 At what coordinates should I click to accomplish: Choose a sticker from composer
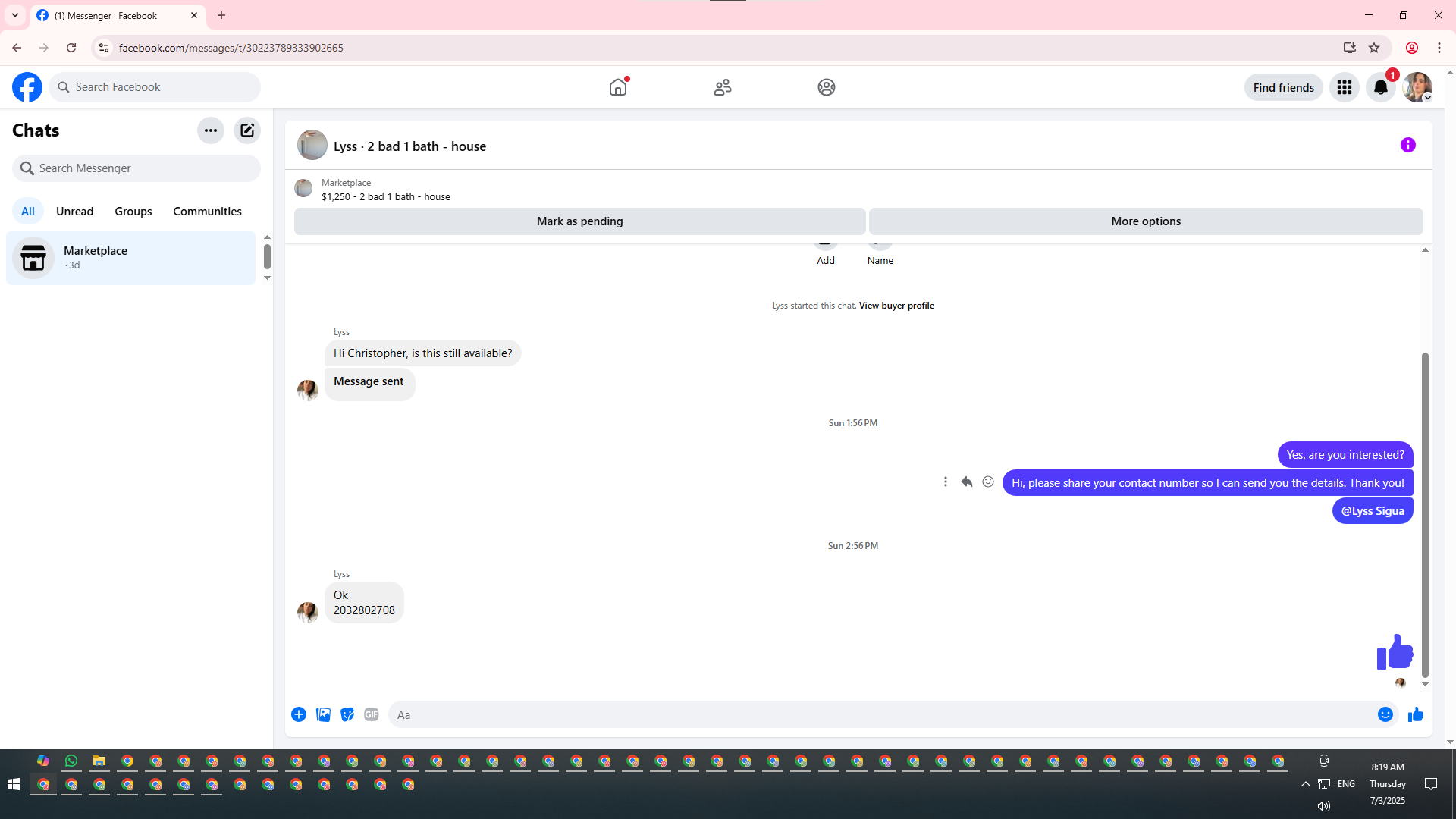[x=347, y=714]
